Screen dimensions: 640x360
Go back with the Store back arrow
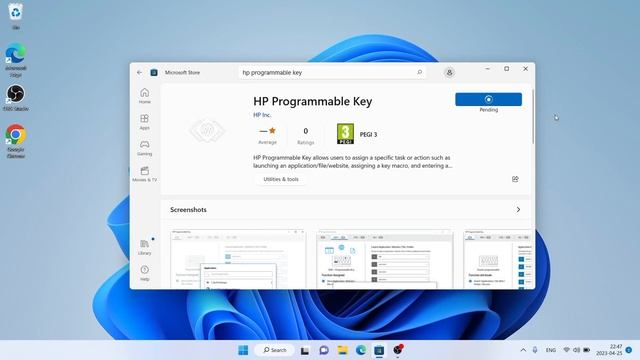click(140, 72)
